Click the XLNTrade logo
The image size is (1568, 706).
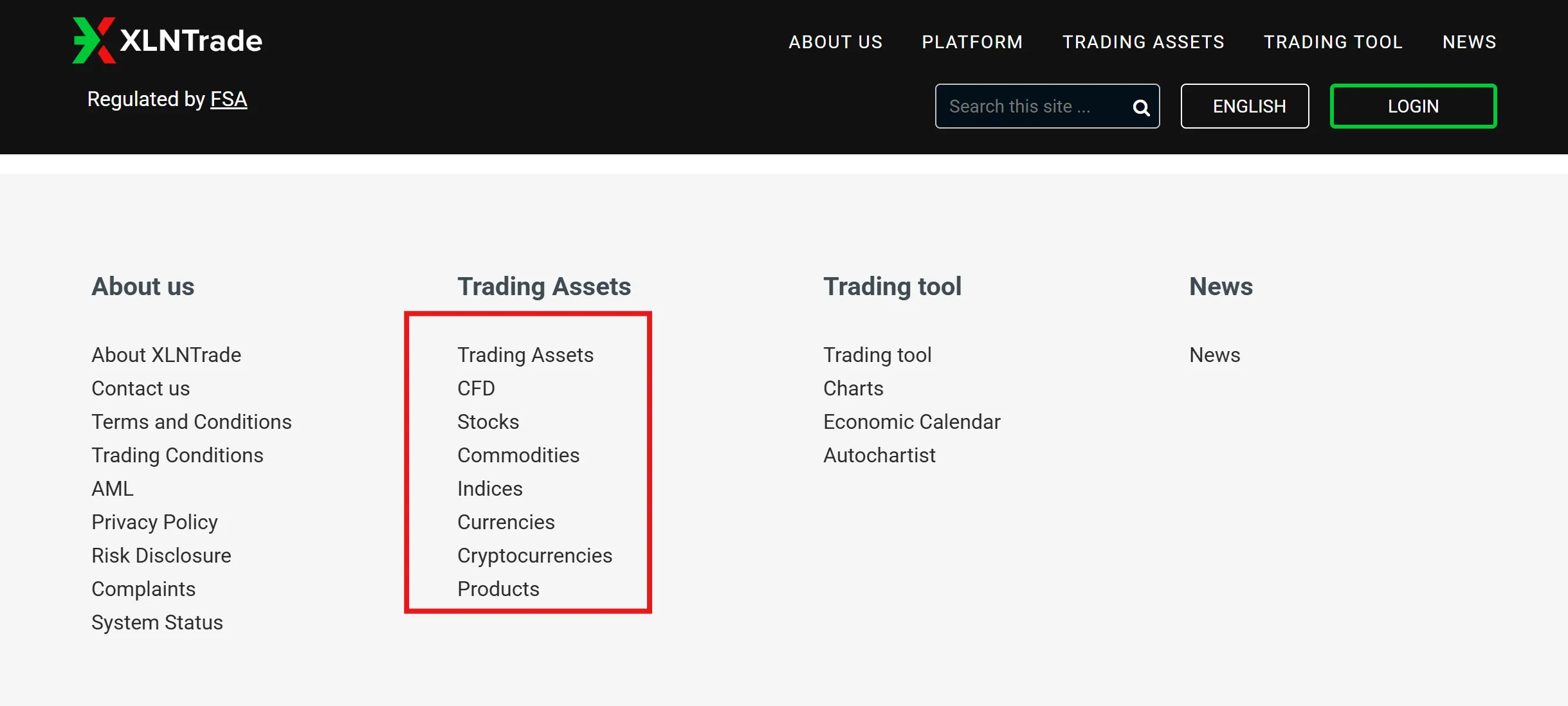(167, 41)
